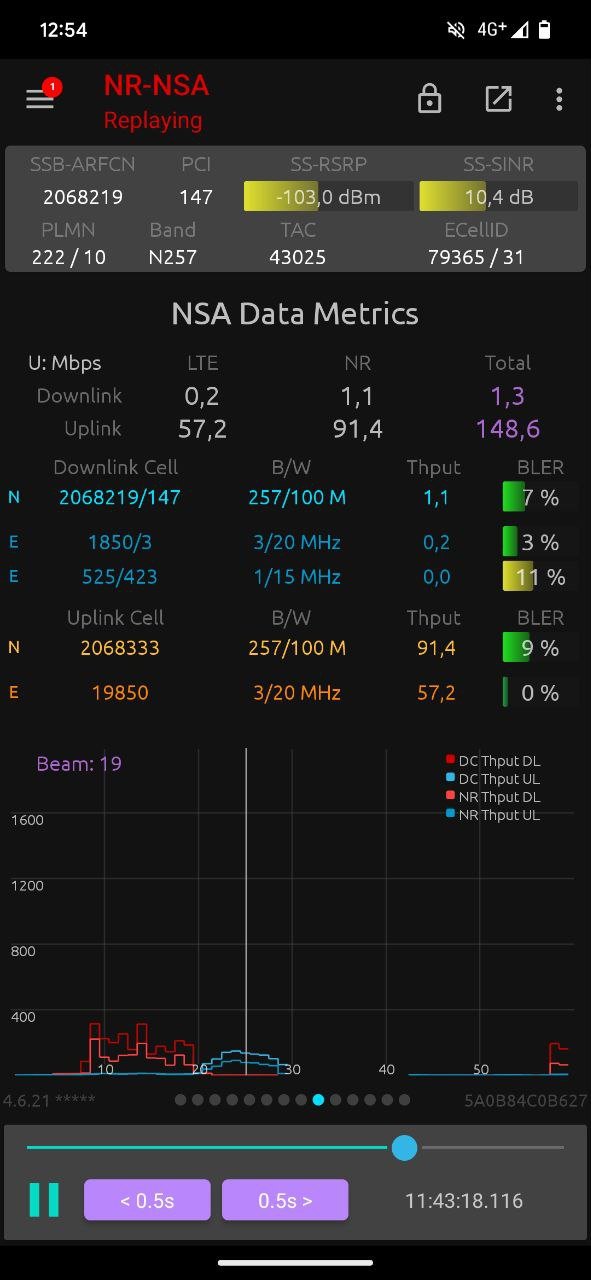Pause the replay playback
591x1280 pixels.
click(44, 1200)
